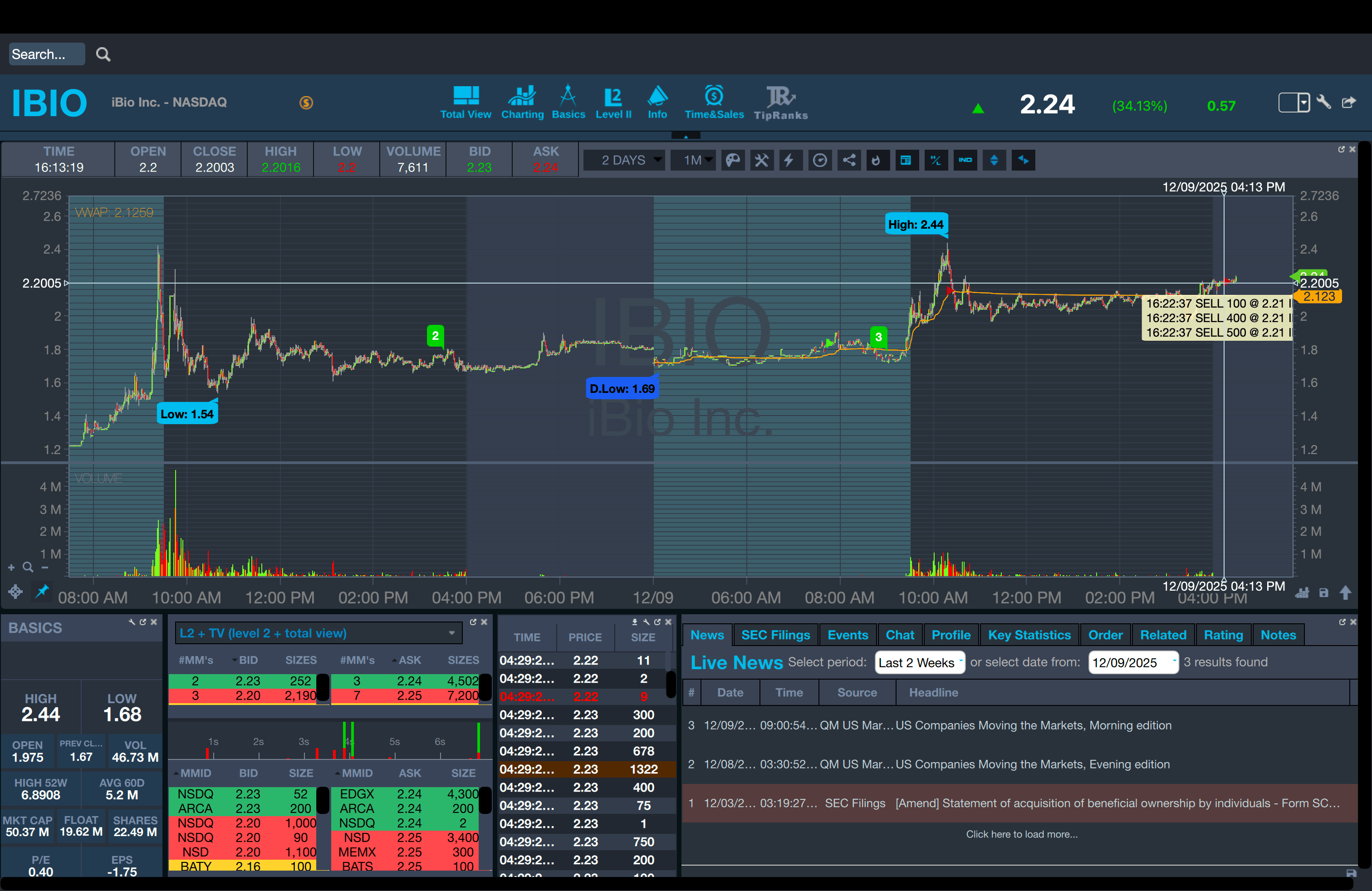
Task: Open Time&Sales from the top toolbar
Action: point(714,103)
